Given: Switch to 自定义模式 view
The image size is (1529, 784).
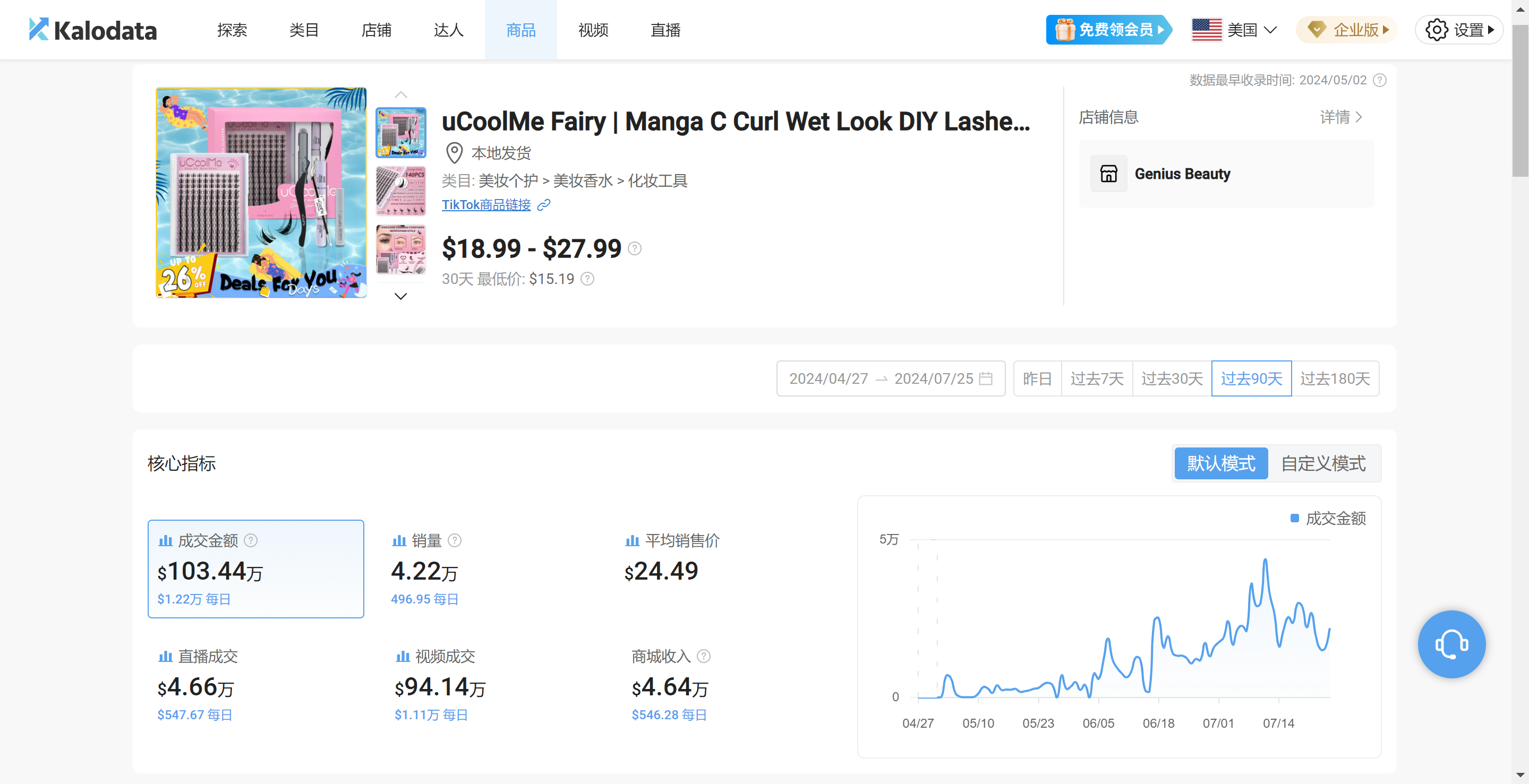Looking at the screenshot, I should (x=1323, y=463).
